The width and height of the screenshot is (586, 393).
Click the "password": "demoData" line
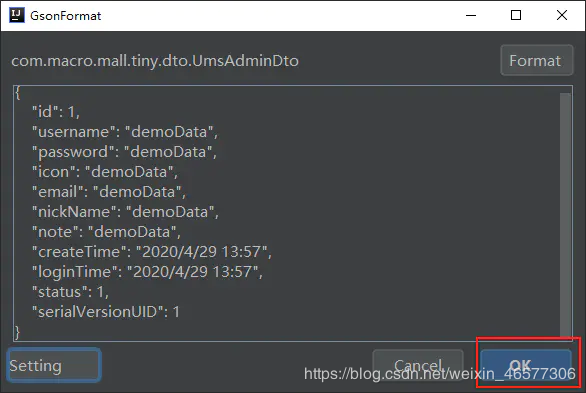(124, 152)
